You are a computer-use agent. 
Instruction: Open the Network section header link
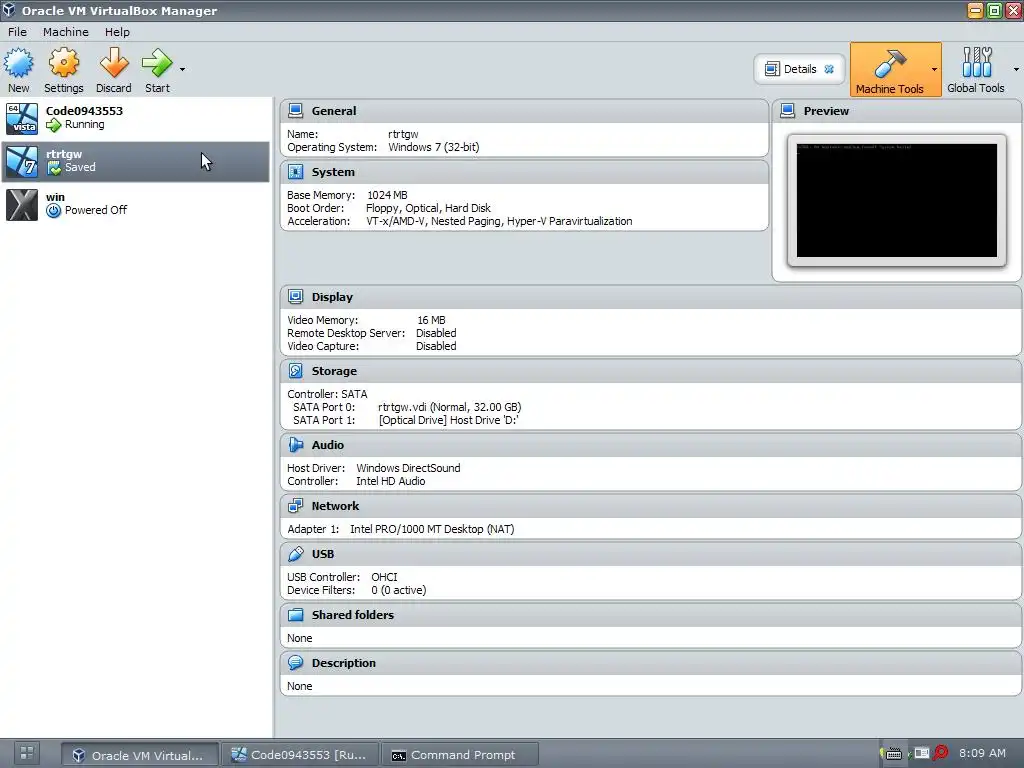335,505
